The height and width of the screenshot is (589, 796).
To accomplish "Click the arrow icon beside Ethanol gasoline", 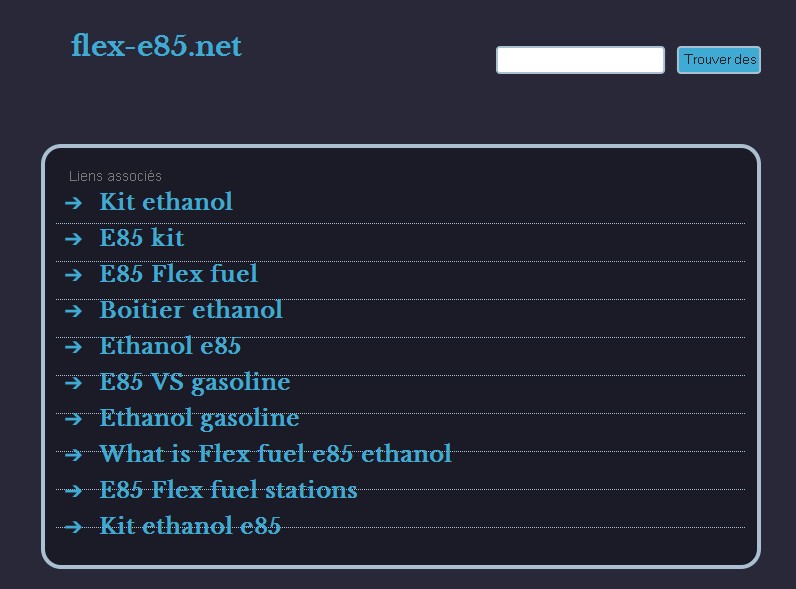I will coord(73,419).
